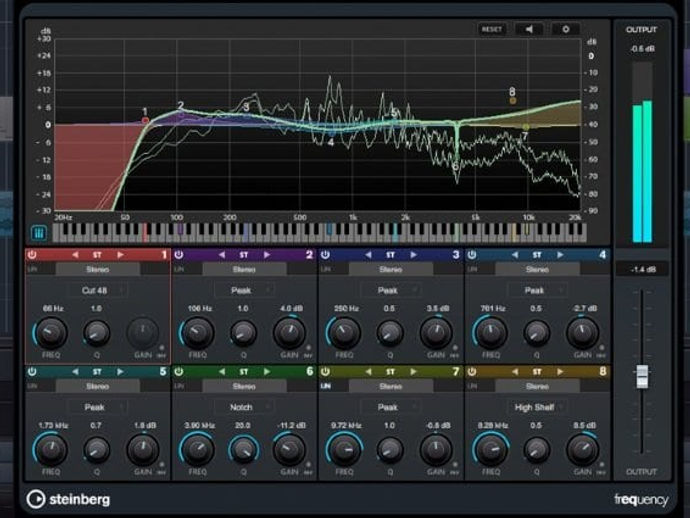Viewport: 690px width, 518px height.
Task: Toggle the piano keyboard display icon
Action: [39, 233]
